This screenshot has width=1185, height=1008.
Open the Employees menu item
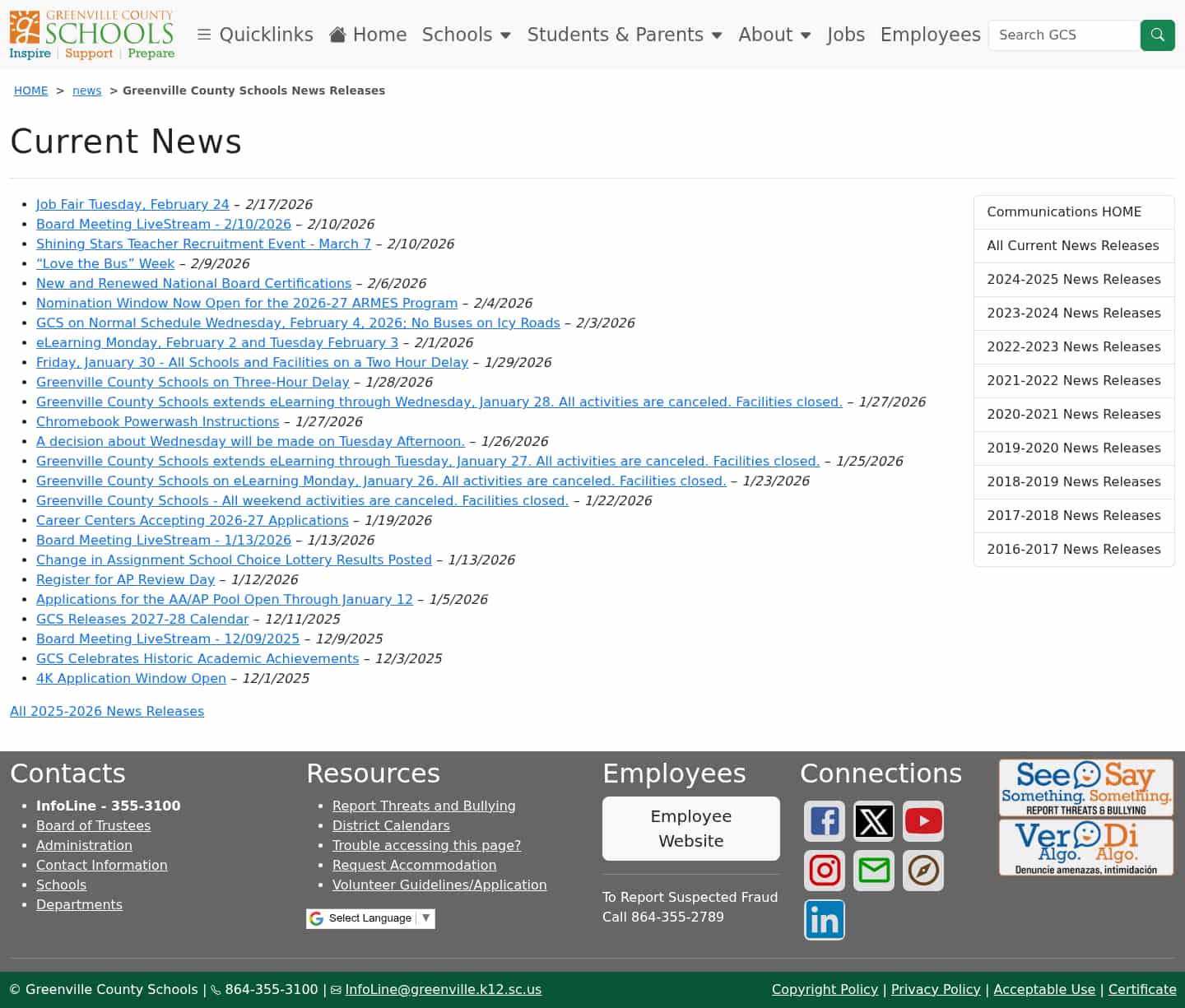tap(930, 35)
